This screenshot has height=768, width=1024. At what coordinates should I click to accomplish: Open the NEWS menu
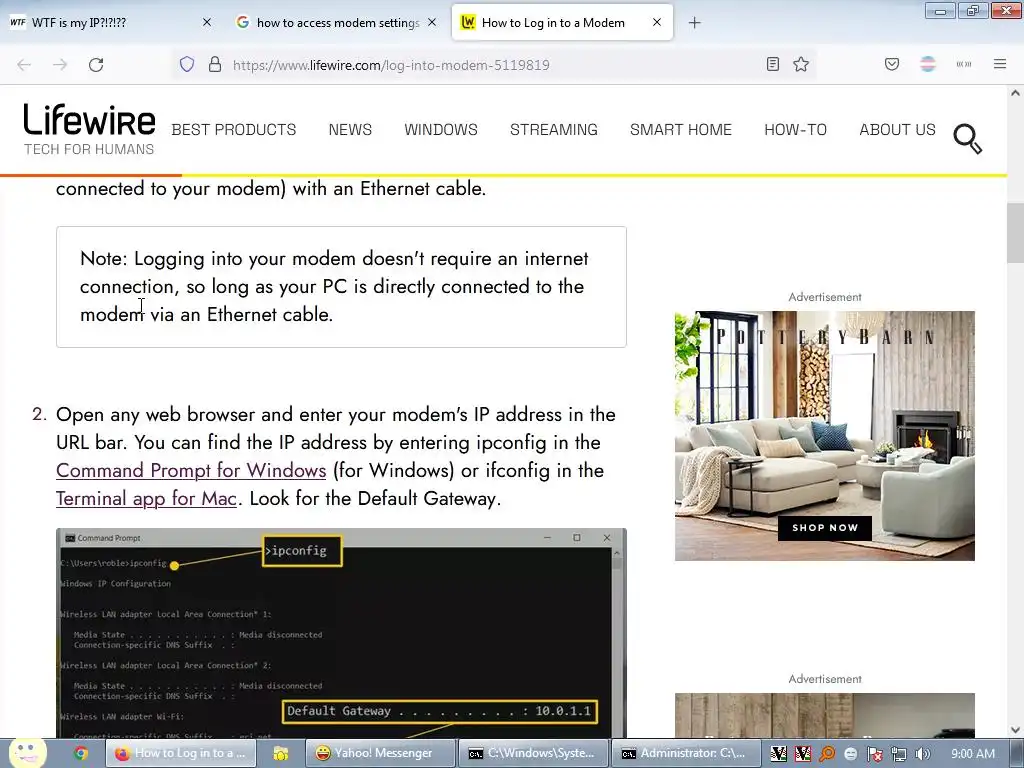pyautogui.click(x=350, y=130)
